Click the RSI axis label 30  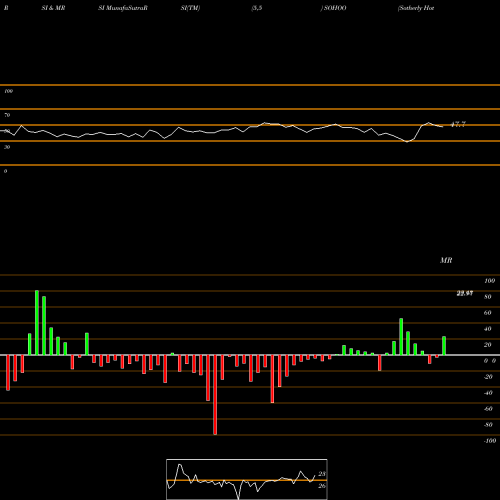(7, 147)
